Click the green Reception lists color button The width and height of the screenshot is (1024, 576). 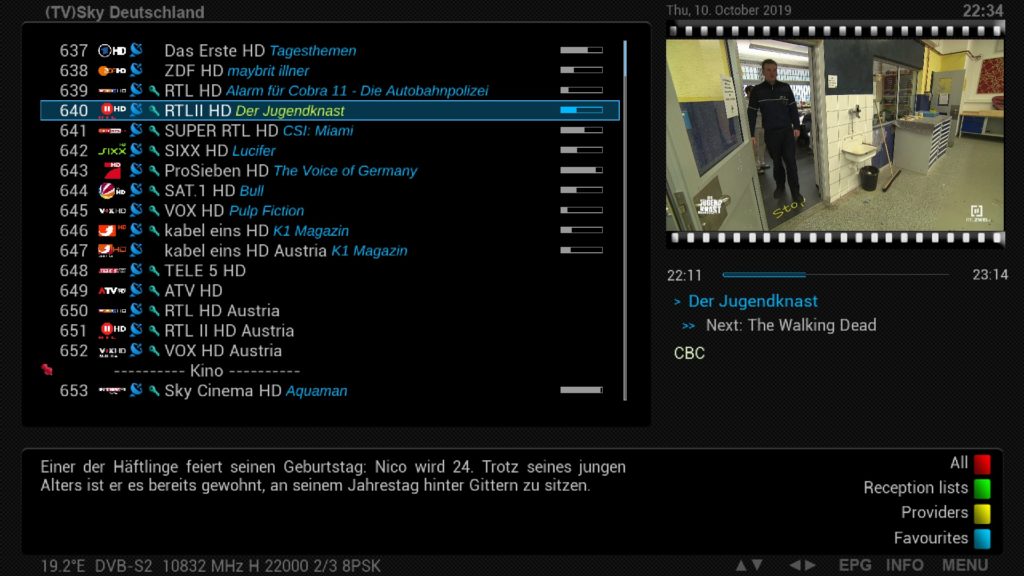(982, 488)
